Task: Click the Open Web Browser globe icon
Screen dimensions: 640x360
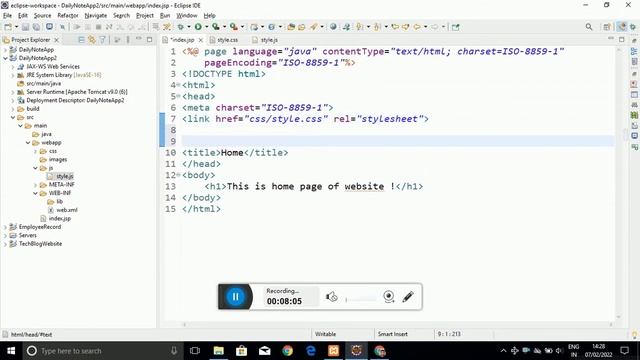Action: point(333,27)
